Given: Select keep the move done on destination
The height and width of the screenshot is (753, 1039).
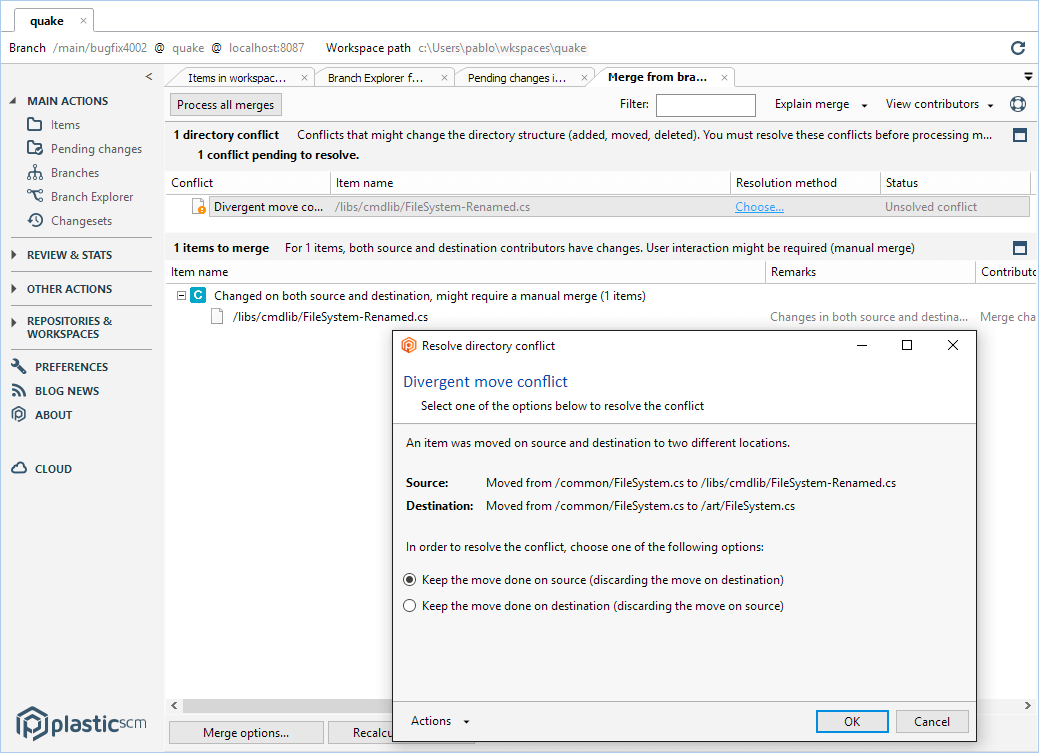Looking at the screenshot, I should [x=409, y=606].
